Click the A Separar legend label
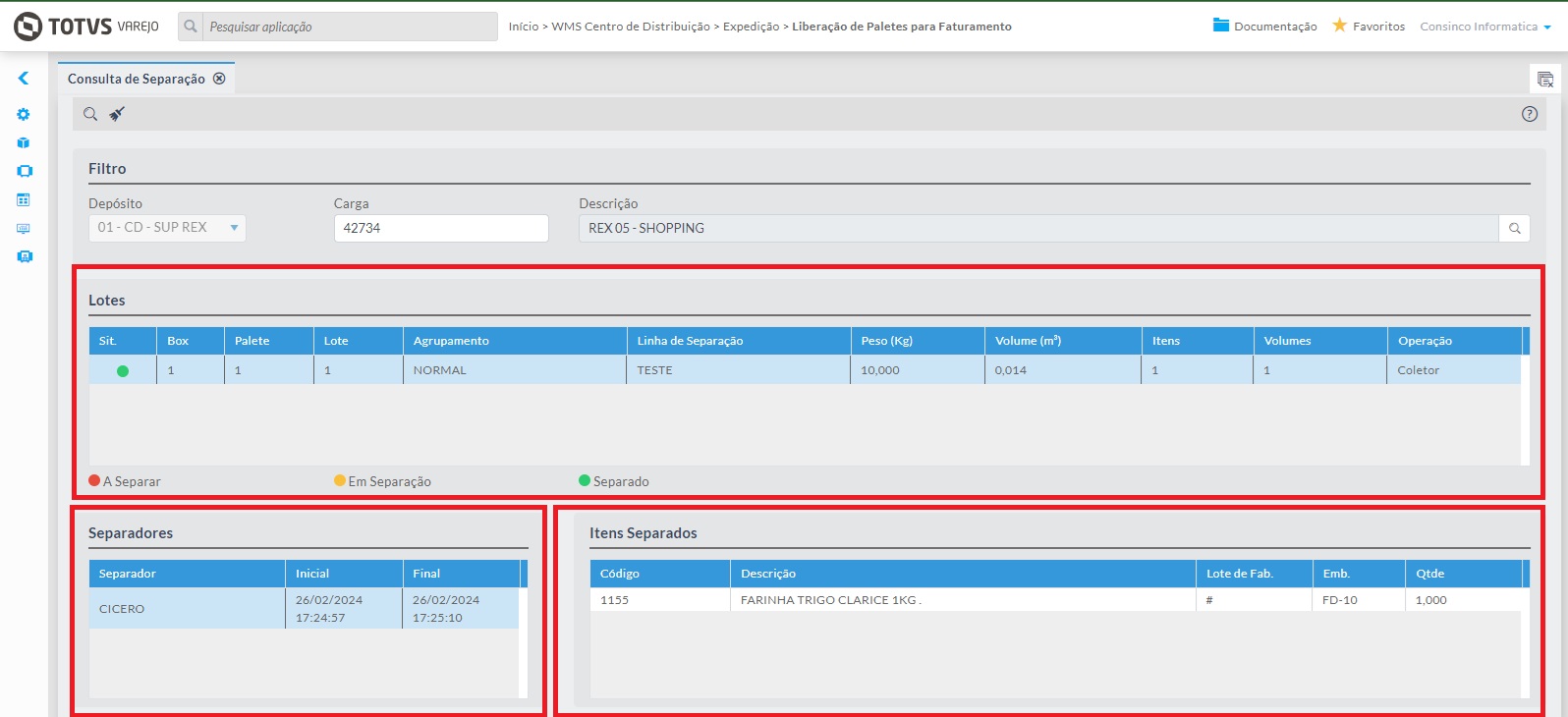The height and width of the screenshot is (717, 1568). 132,481
